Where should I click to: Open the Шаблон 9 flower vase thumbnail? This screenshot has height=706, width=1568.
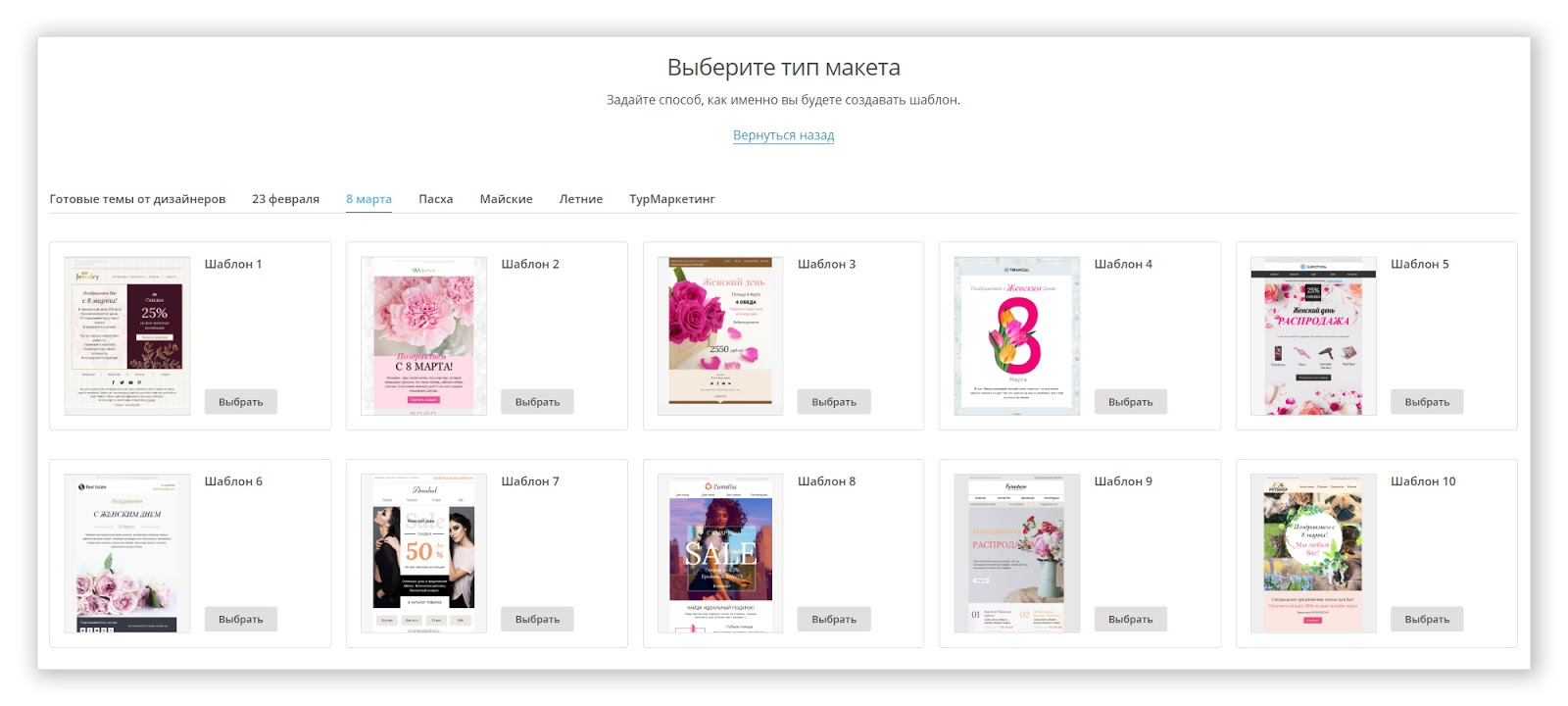pos(1017,554)
